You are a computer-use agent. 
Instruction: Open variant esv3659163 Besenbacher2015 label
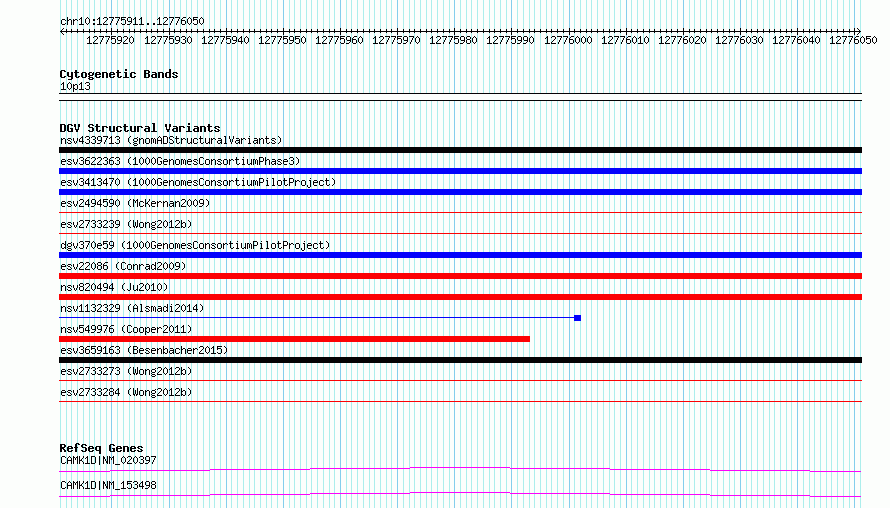(x=144, y=350)
